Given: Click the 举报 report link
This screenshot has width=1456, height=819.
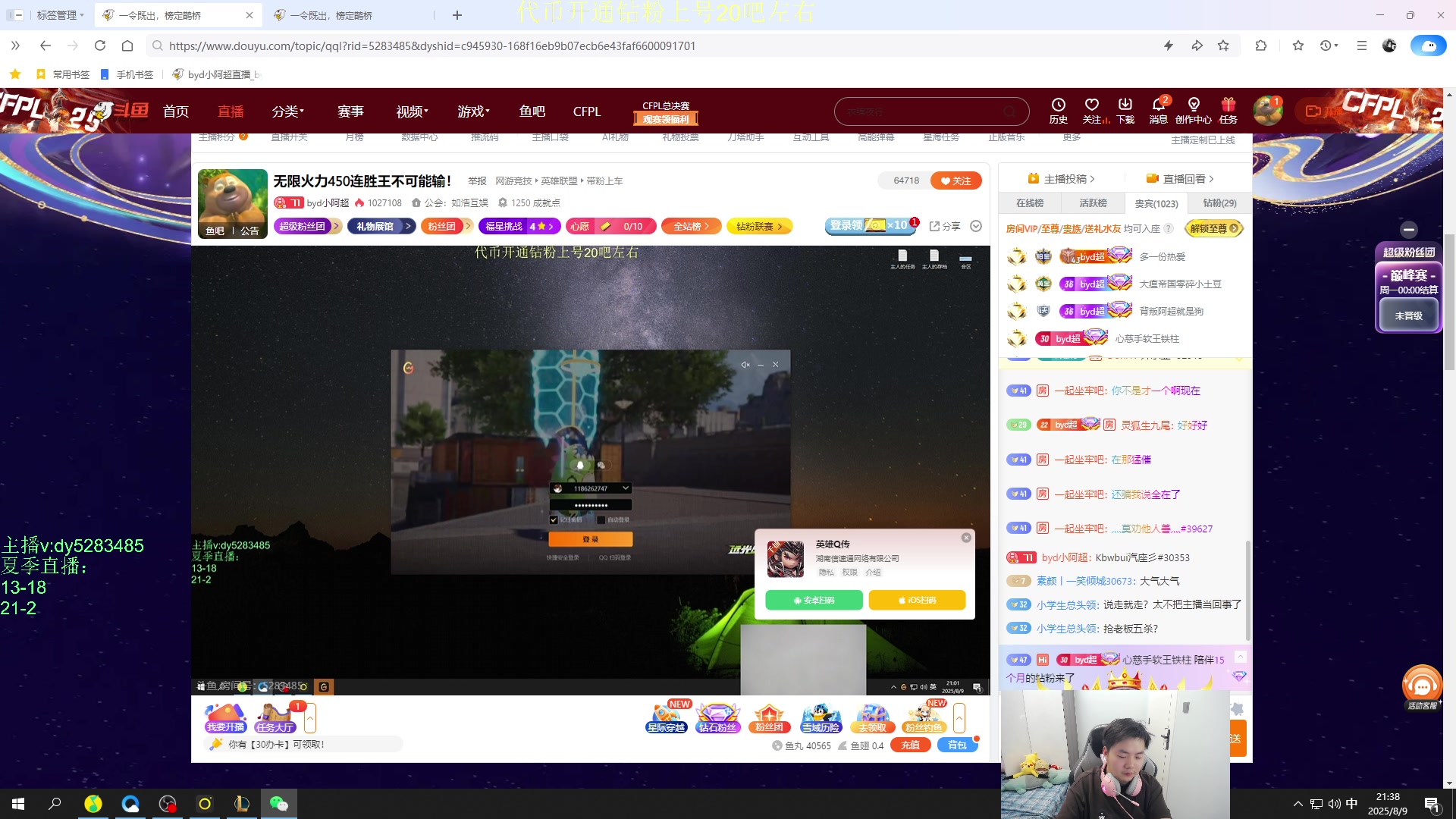Looking at the screenshot, I should coord(477,181).
